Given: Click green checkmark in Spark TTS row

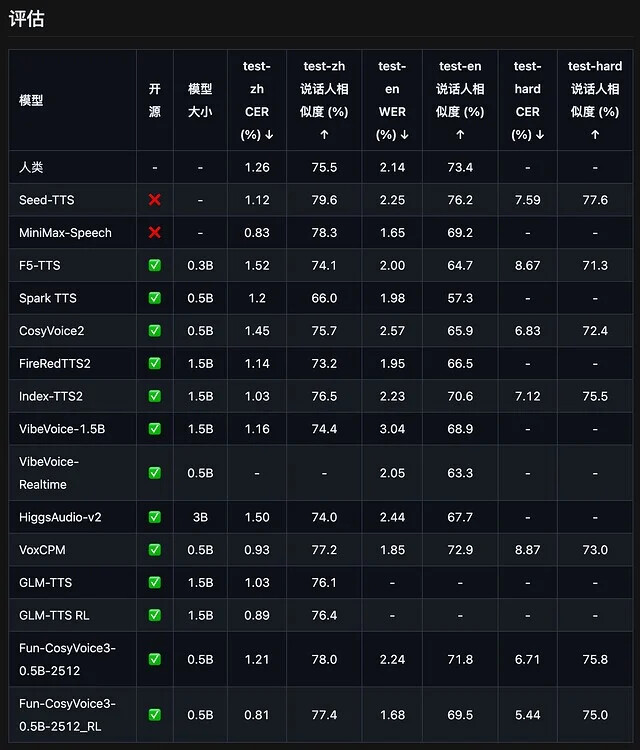Looking at the screenshot, I should [x=154, y=298].
